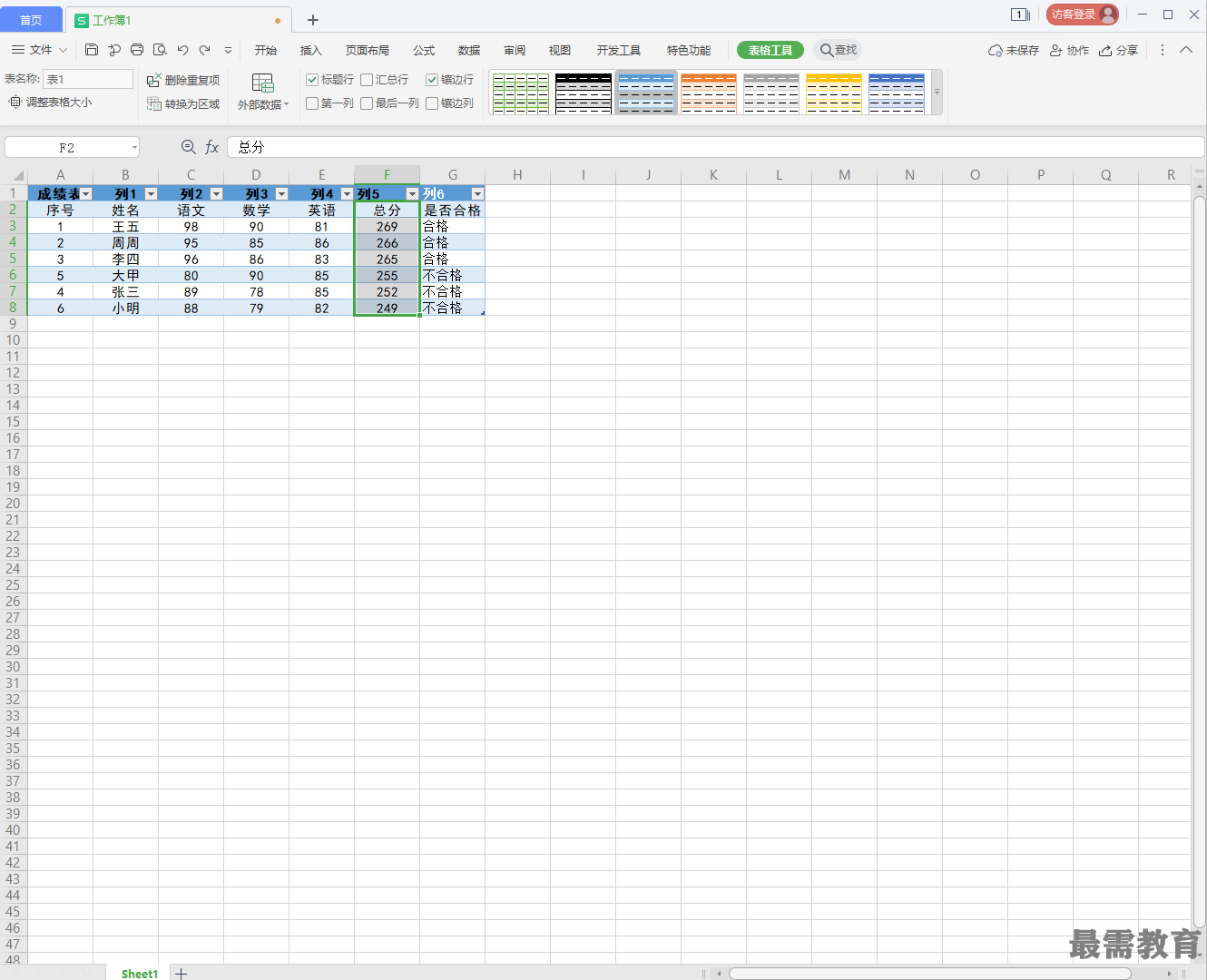The height and width of the screenshot is (980, 1207).
Task: Toggle the Last Column (最后一列) checkbox
Action: 367,103
